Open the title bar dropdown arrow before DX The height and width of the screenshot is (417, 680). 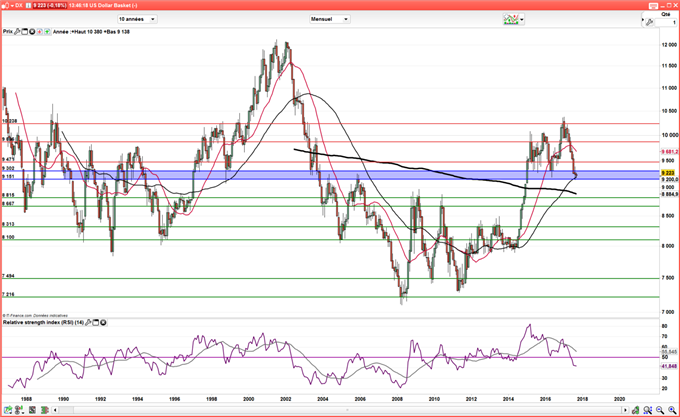tap(12, 5)
